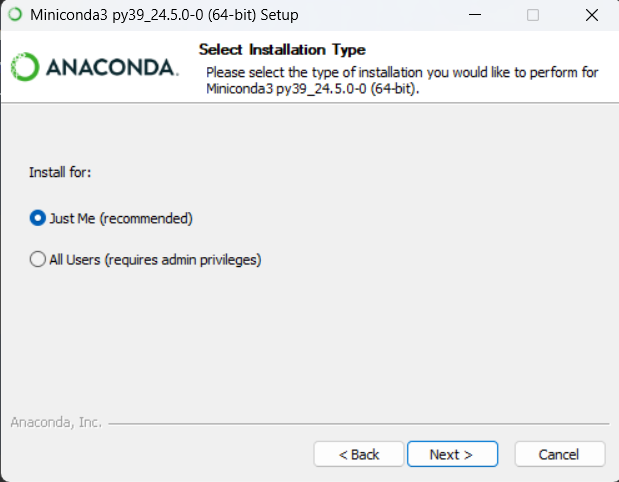619x482 pixels.
Task: Cancel the Miniconda3 setup
Action: 559,454
